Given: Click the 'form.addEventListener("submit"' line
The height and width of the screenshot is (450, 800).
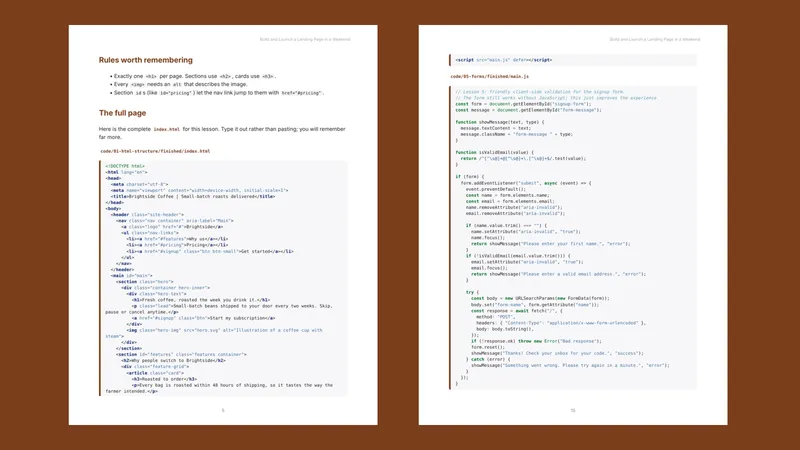Looking at the screenshot, I should pos(526,183).
